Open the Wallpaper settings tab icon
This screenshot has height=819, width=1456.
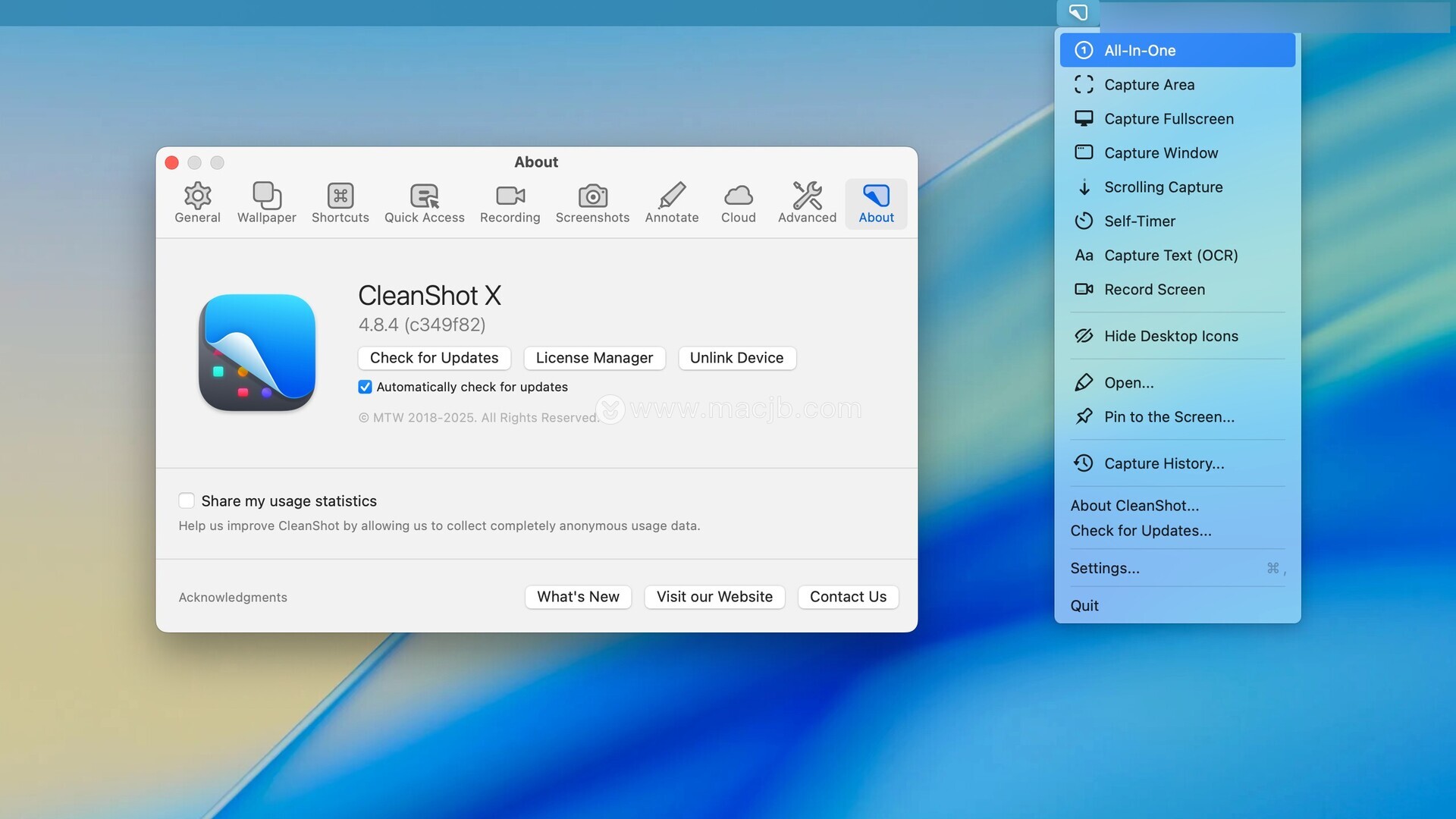266,196
